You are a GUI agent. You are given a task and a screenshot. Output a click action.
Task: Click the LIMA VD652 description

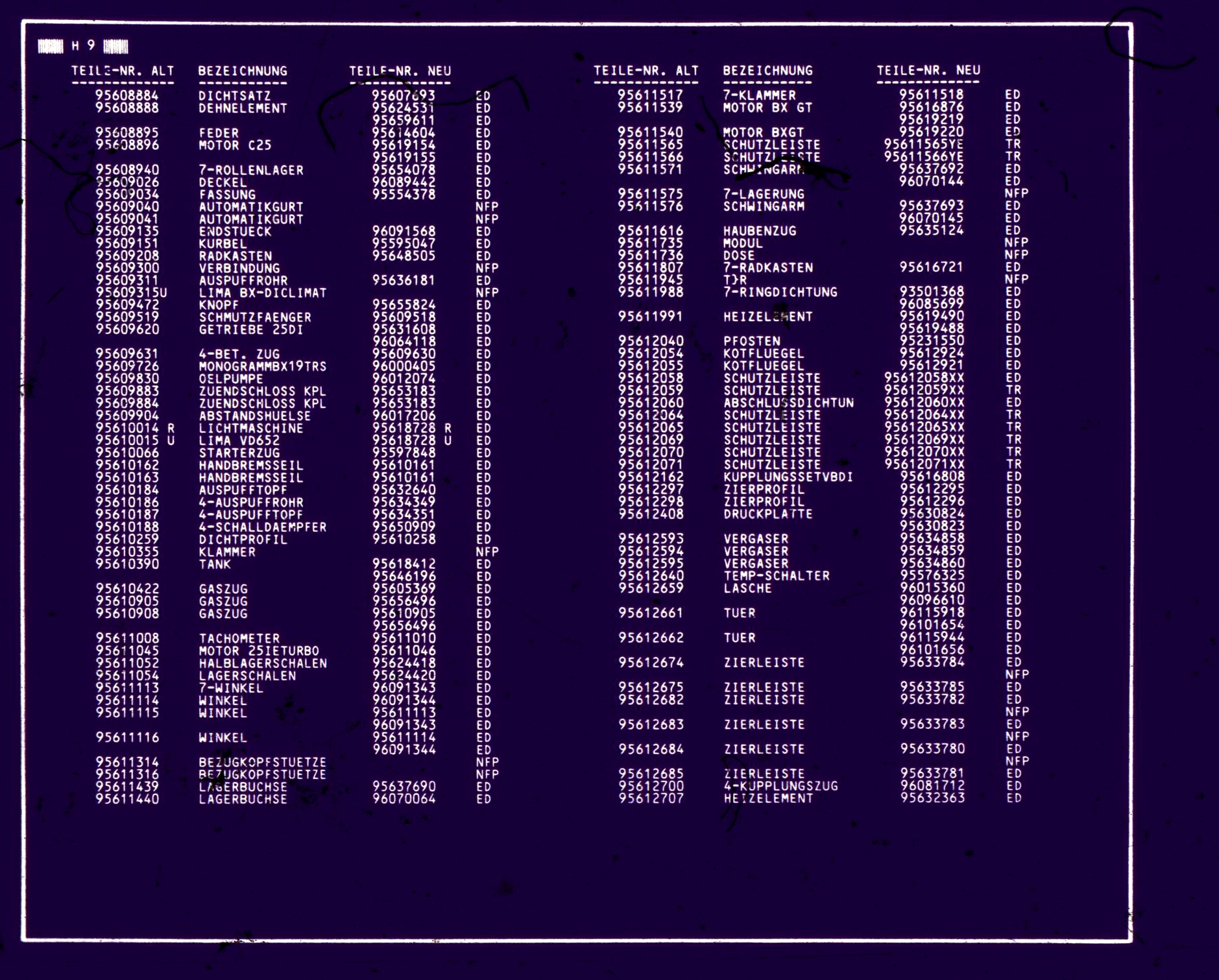[x=239, y=440]
